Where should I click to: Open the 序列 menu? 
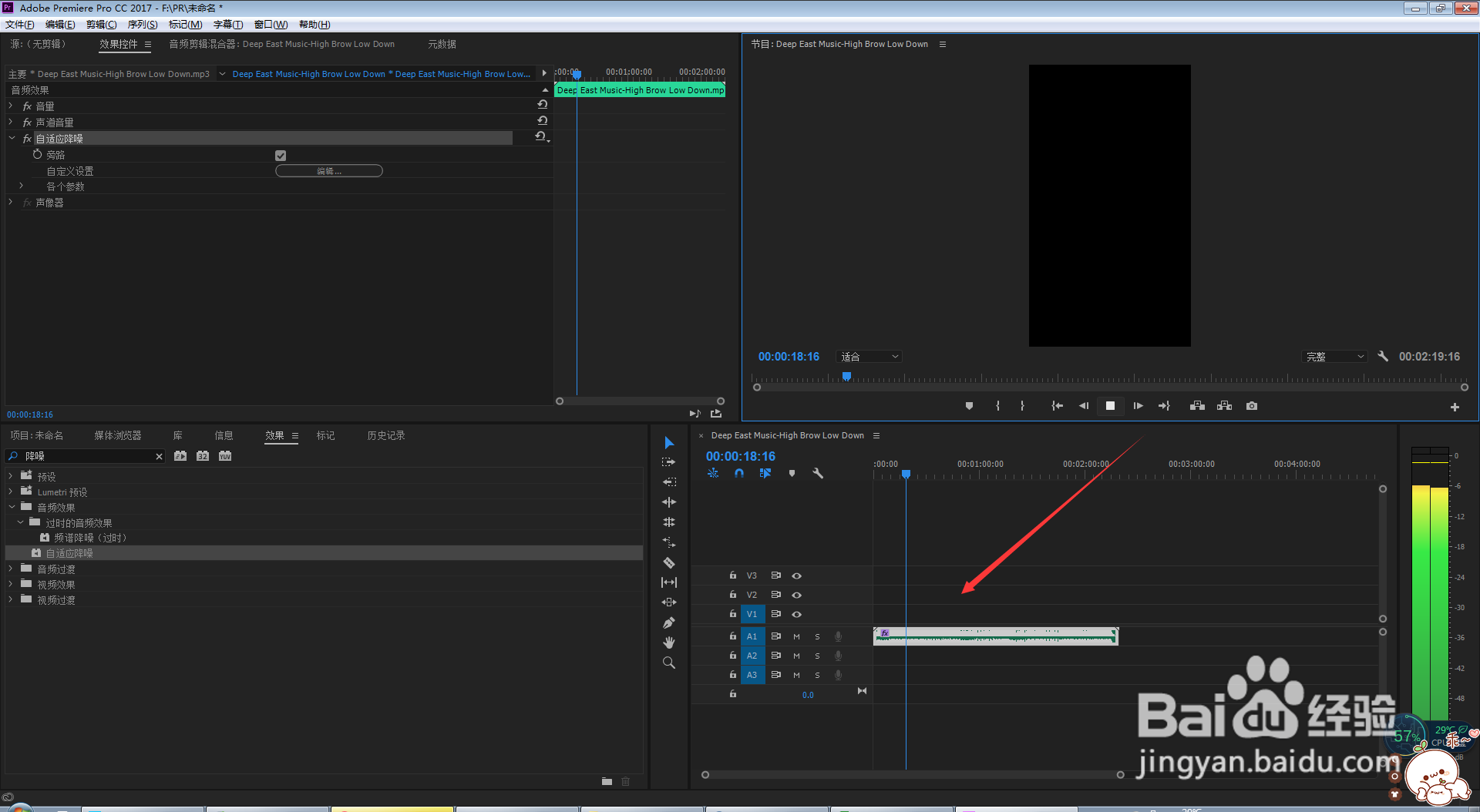[143, 25]
